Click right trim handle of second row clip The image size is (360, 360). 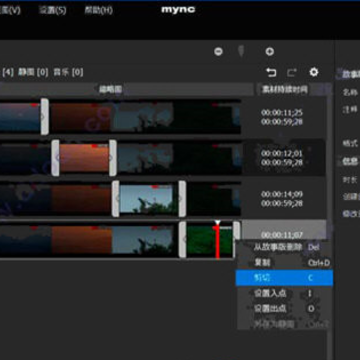click(113, 158)
